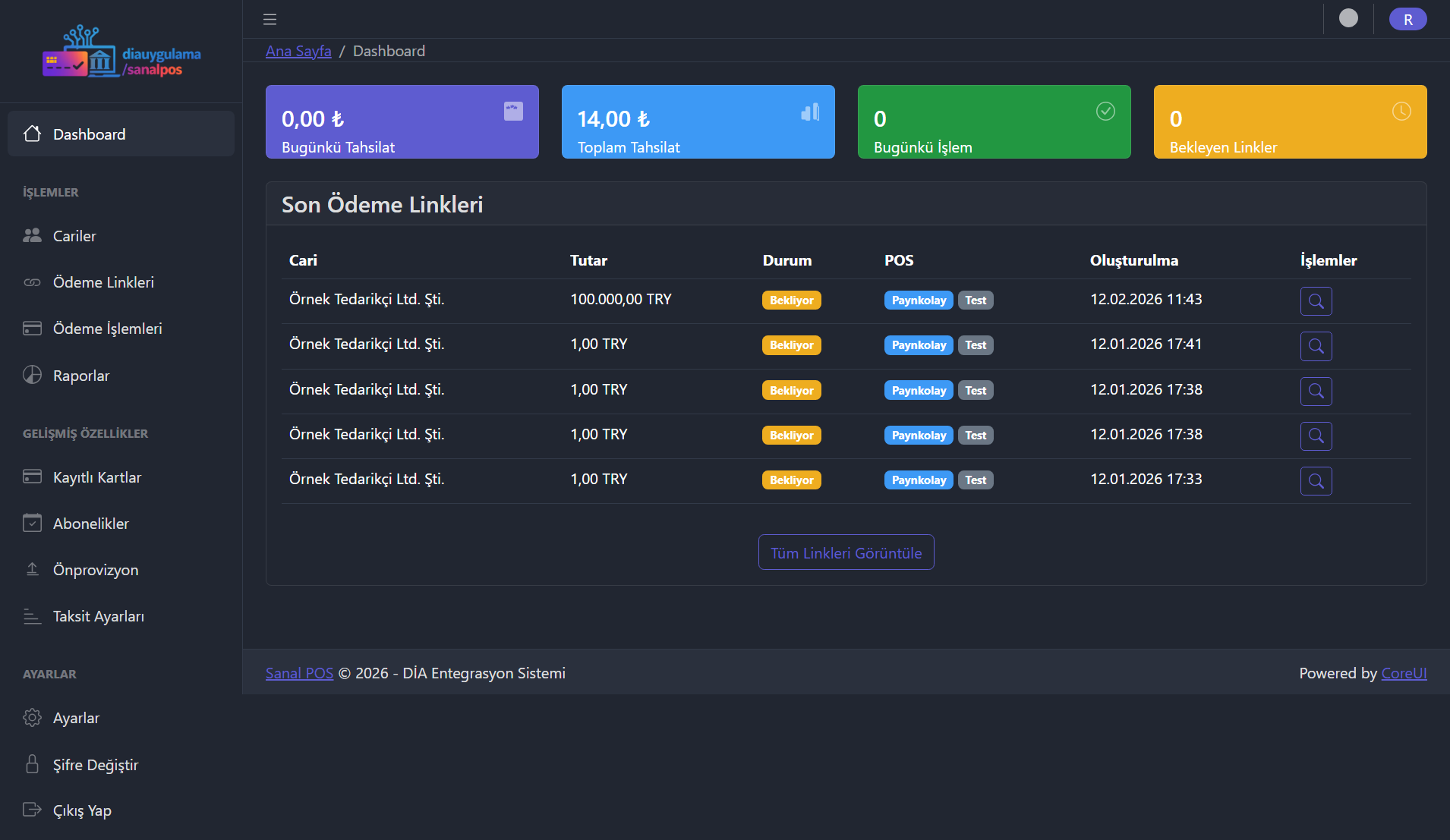
Task: Click the Ayarlar gear icon
Action: coord(32,717)
